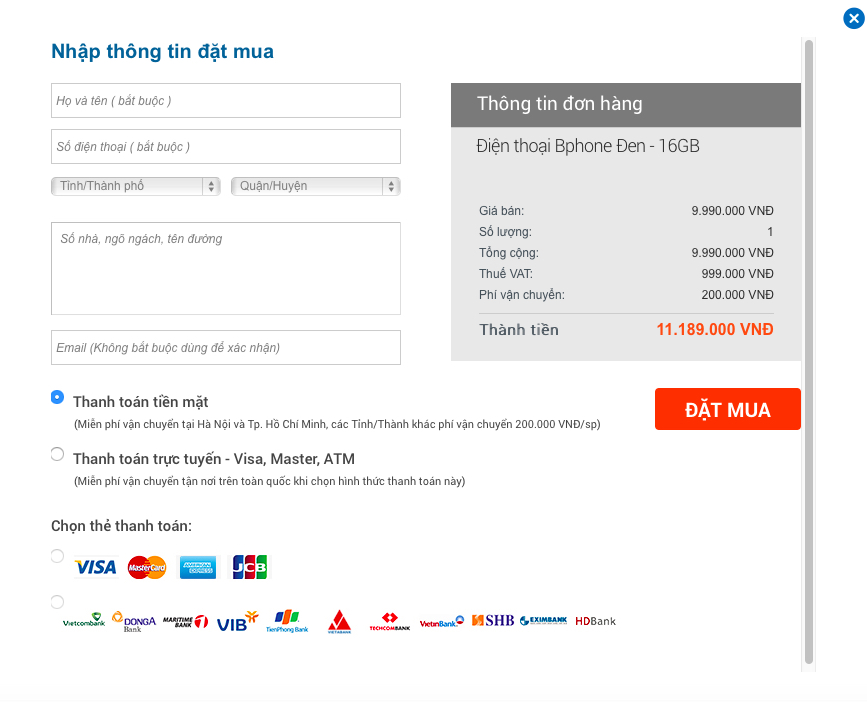
Task: Close the order form dialog
Action: (x=853, y=17)
